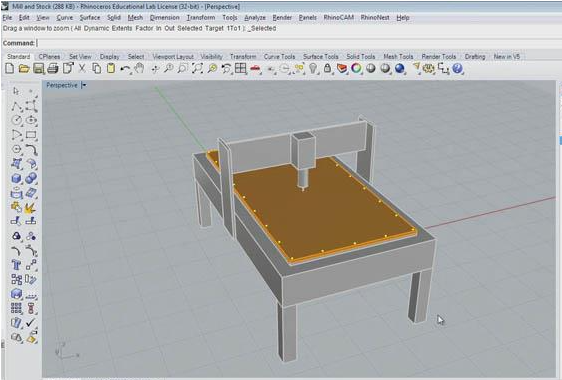Select the Ellipse tool
Viewport: 562px width, 380px height.
point(31,120)
